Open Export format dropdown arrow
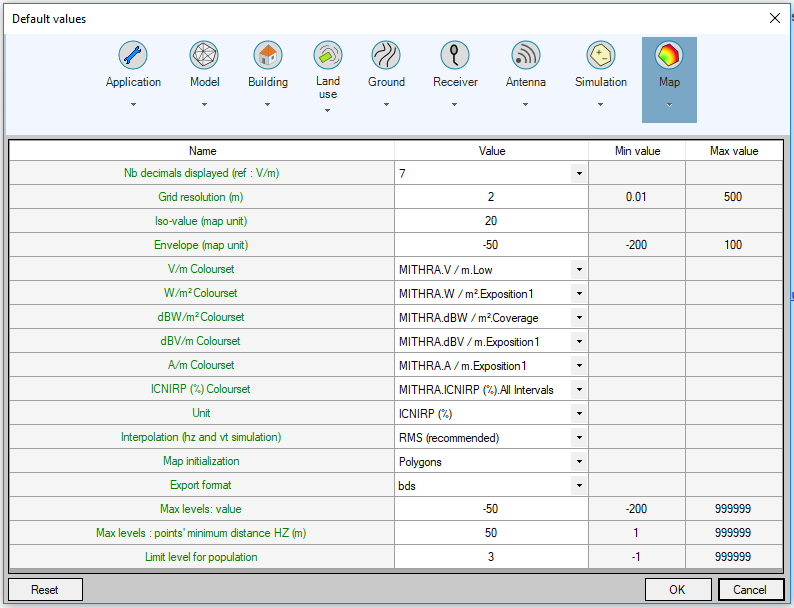Viewport: 794px width, 608px height. click(x=579, y=485)
